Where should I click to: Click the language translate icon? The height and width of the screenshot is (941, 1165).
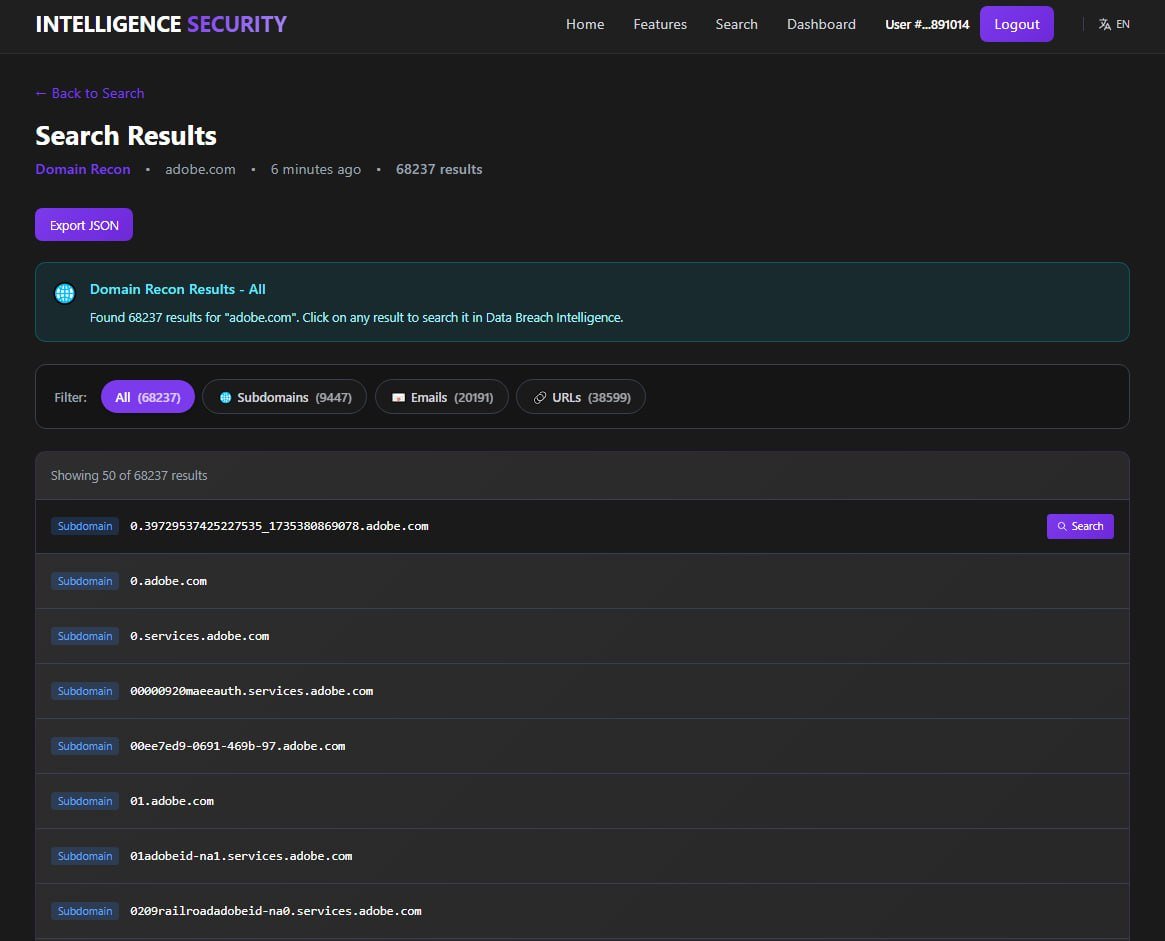1104,25
